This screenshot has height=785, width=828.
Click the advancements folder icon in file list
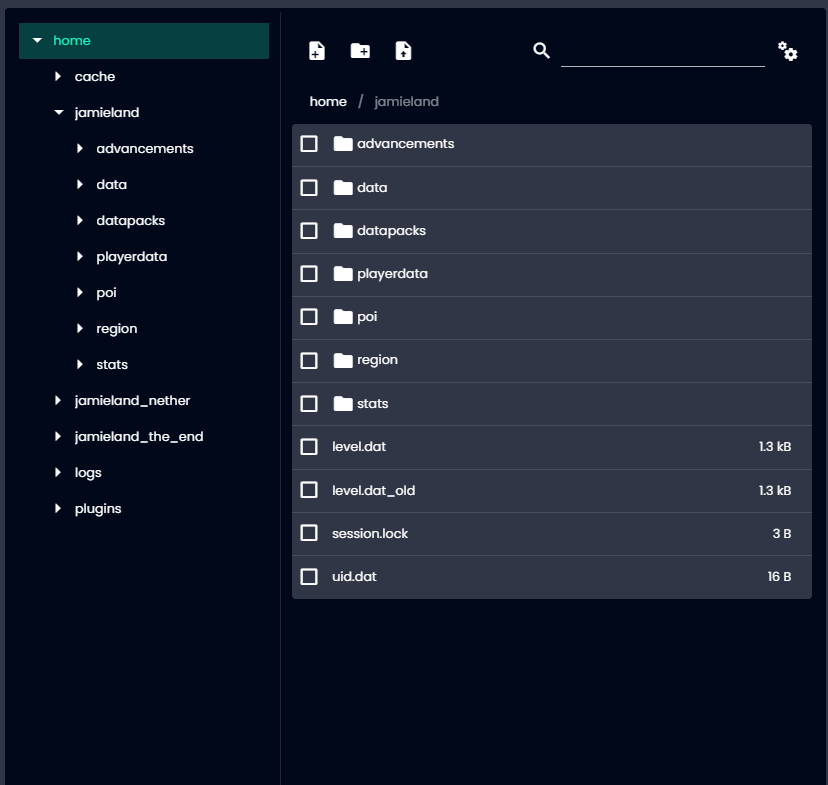coord(343,144)
